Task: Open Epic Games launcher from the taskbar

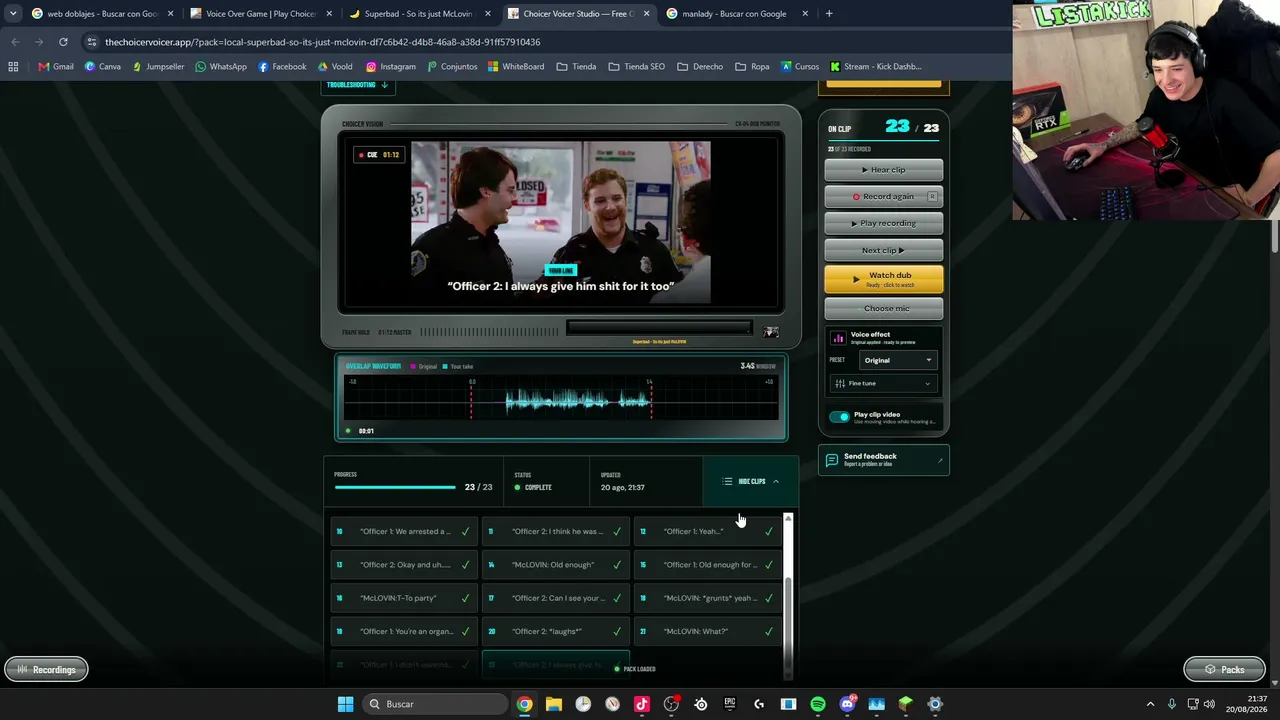Action: point(730,704)
